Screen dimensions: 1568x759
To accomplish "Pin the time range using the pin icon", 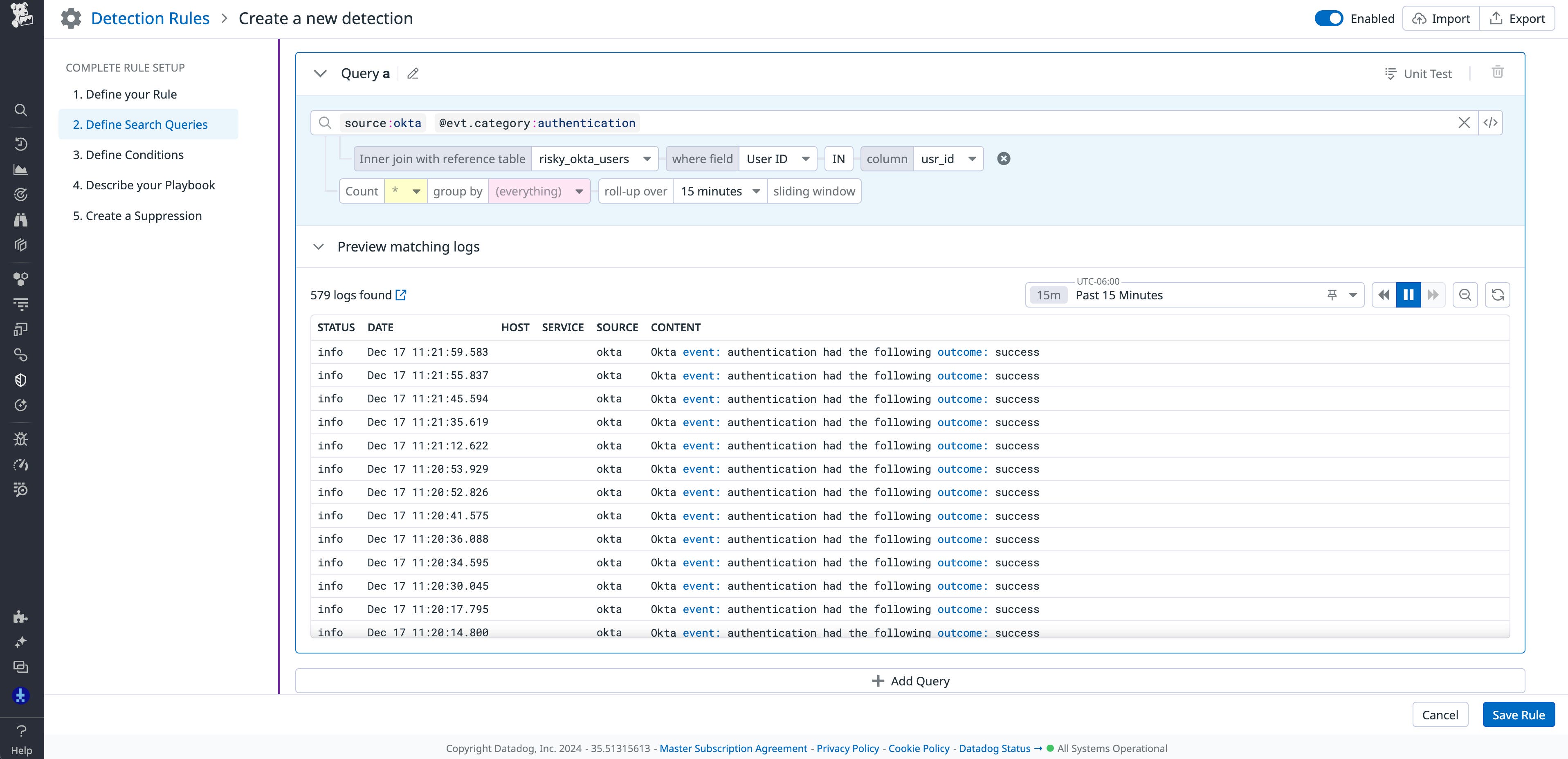I will click(1332, 294).
